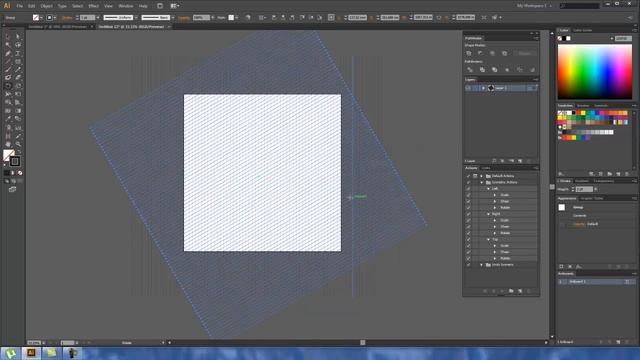
Task: Open the Effect menu
Action: [x=93, y=6]
